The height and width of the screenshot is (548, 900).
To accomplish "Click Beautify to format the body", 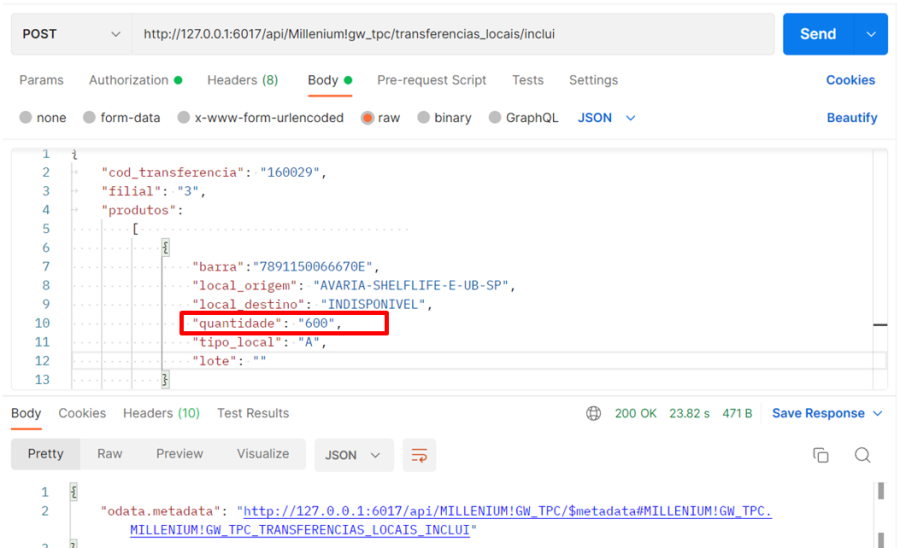I will point(852,118).
